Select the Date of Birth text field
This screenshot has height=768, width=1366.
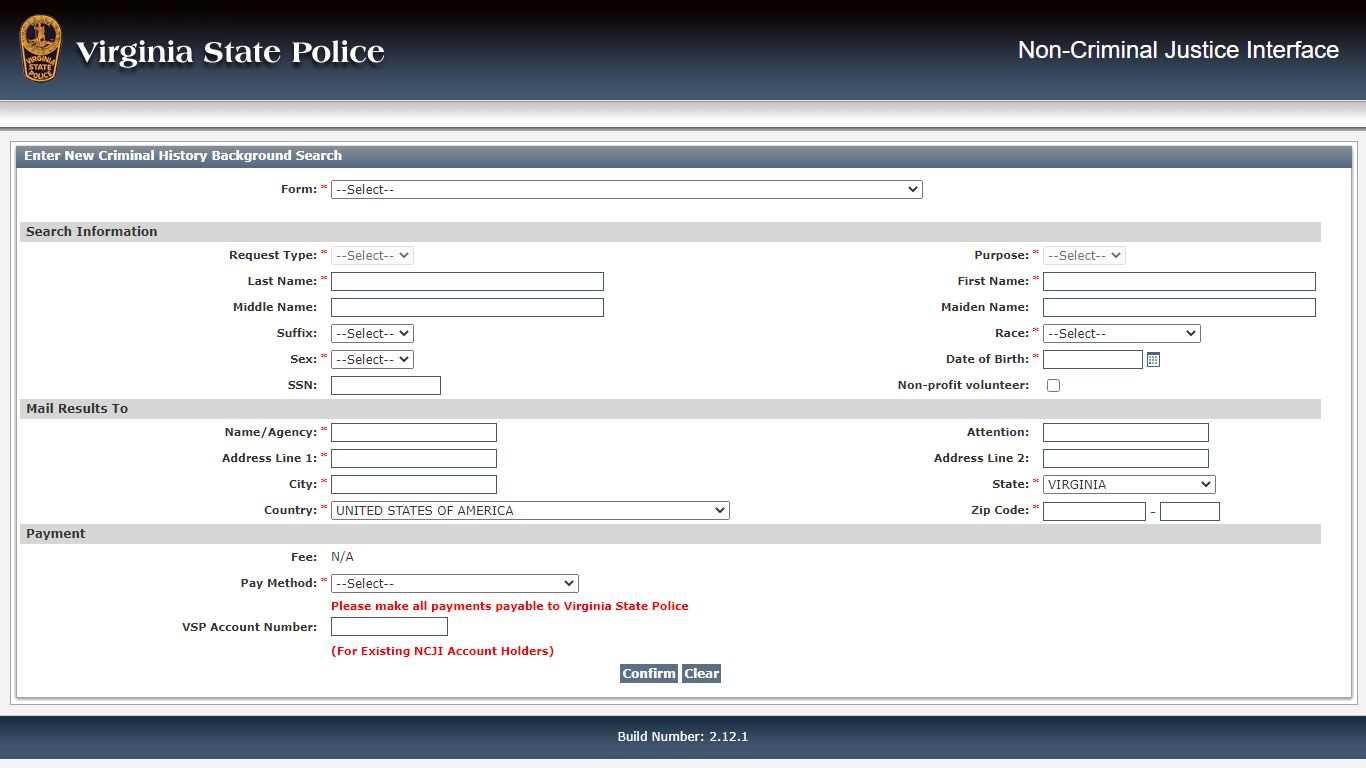[x=1093, y=360]
